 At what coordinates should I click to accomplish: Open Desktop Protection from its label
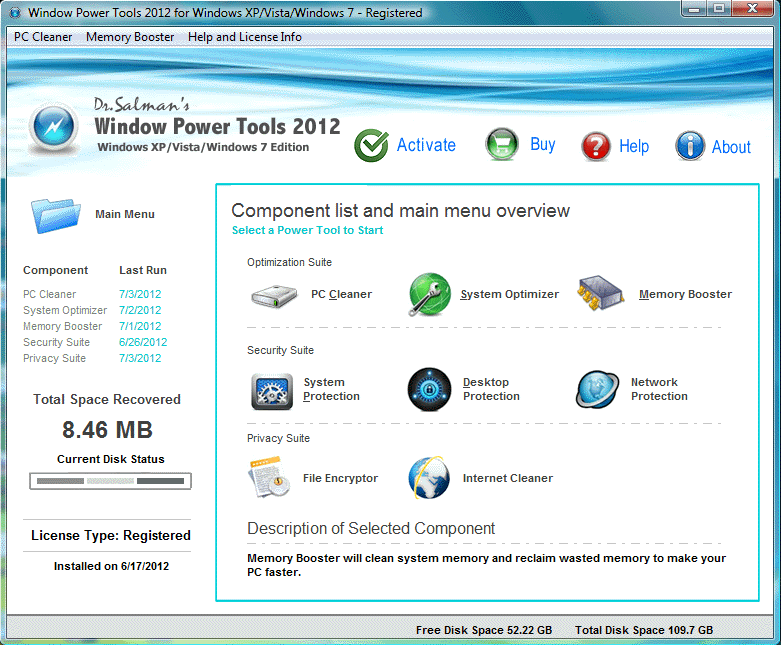click(491, 389)
